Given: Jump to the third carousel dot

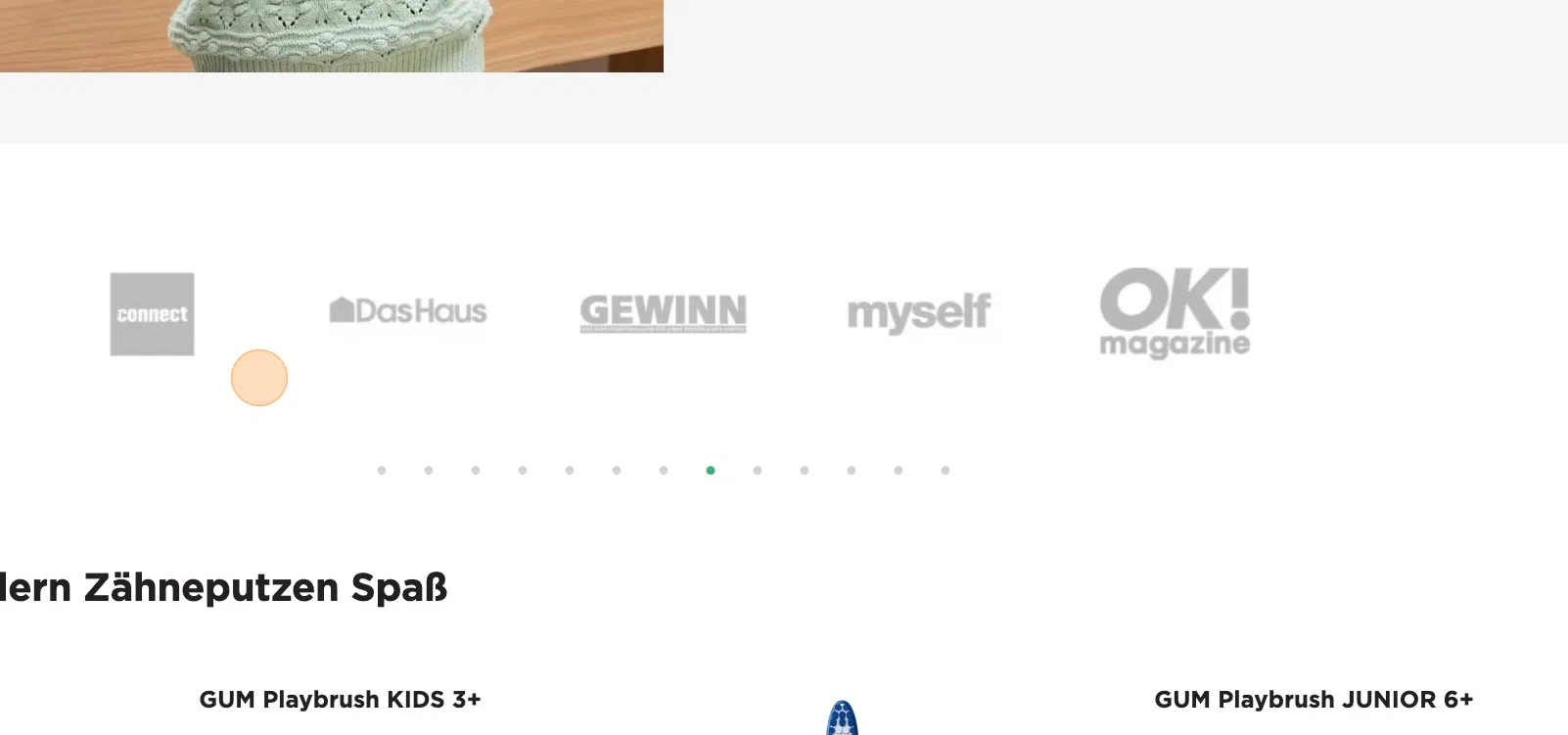Looking at the screenshot, I should point(476,471).
